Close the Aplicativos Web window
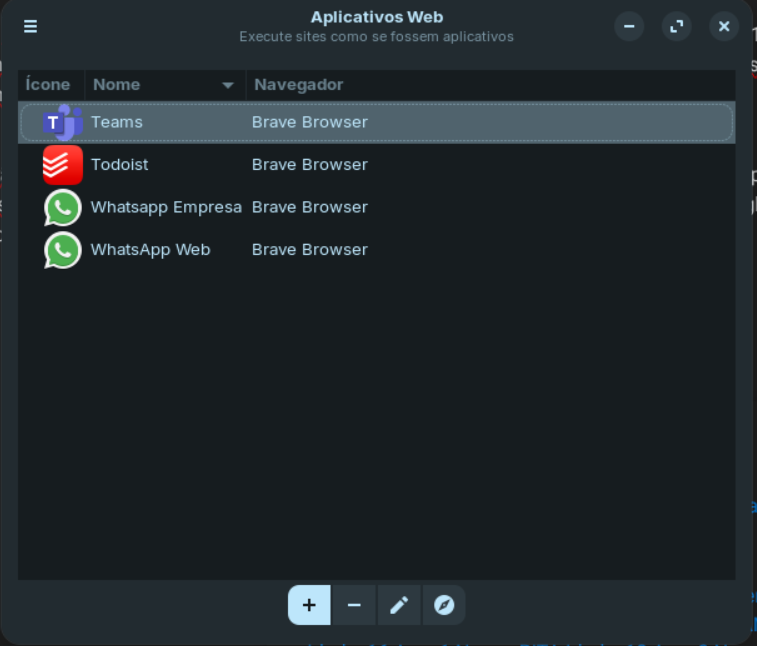The image size is (757, 646). coord(724,26)
